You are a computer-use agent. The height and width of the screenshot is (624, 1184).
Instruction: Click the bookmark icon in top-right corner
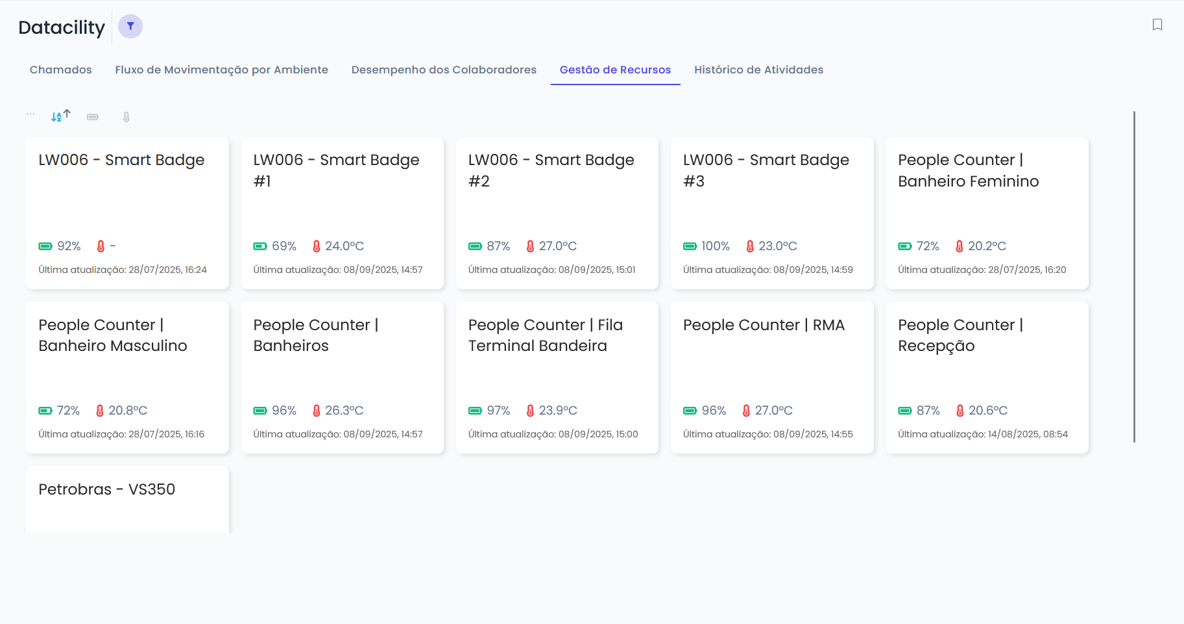pyautogui.click(x=1157, y=25)
